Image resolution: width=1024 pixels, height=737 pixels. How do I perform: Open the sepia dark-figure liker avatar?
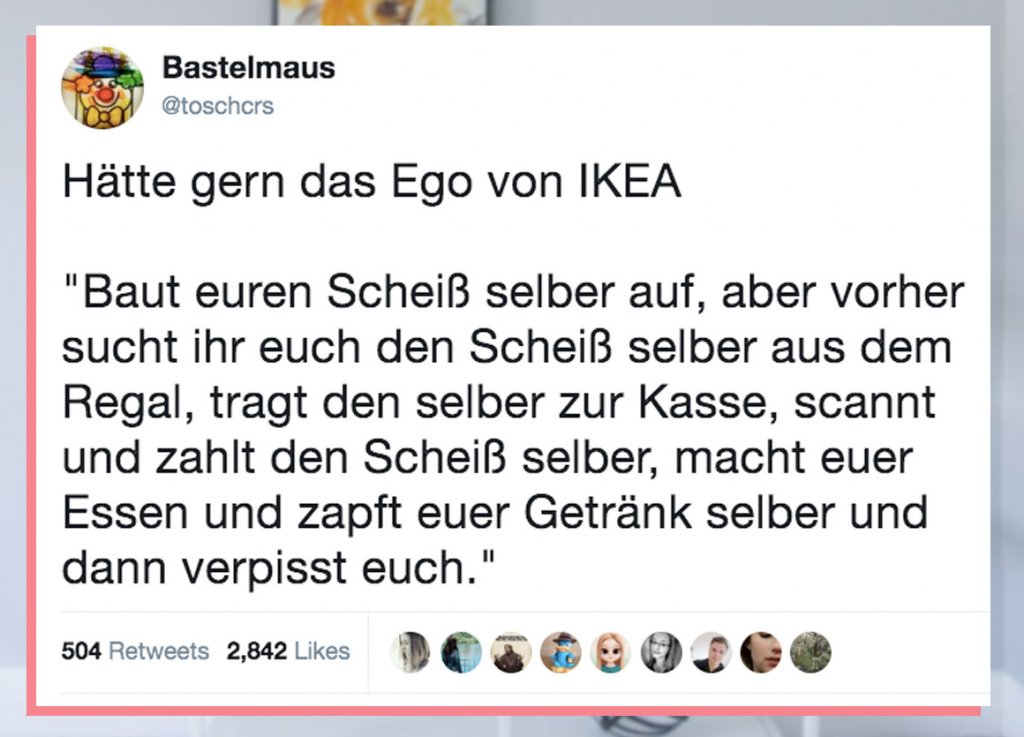pyautogui.click(x=511, y=652)
